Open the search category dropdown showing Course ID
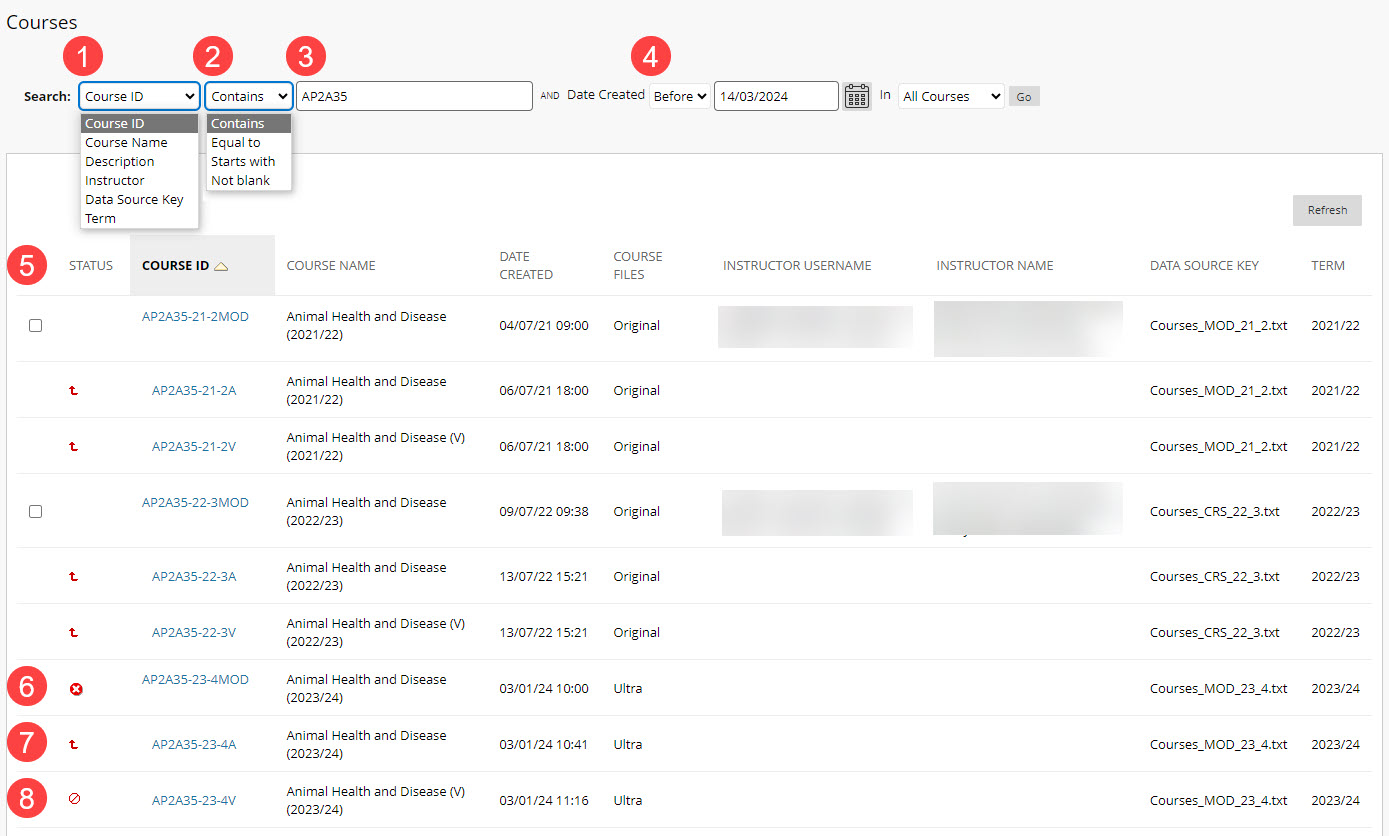 [x=138, y=96]
